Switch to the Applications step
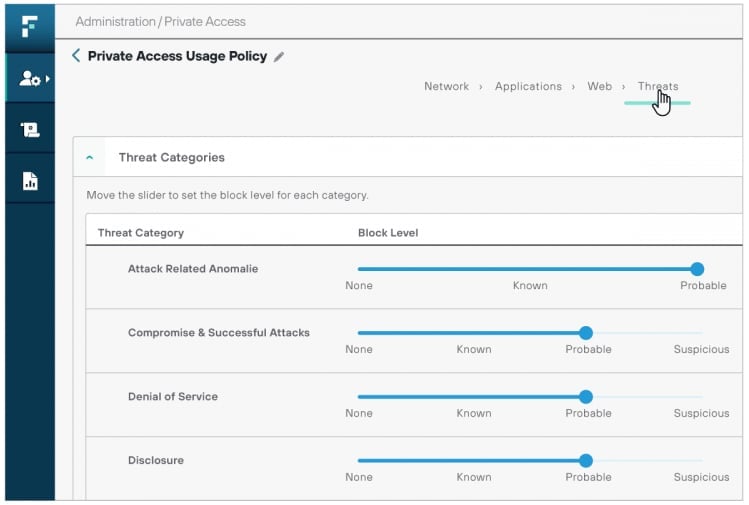The height and width of the screenshot is (505, 749). tap(528, 86)
